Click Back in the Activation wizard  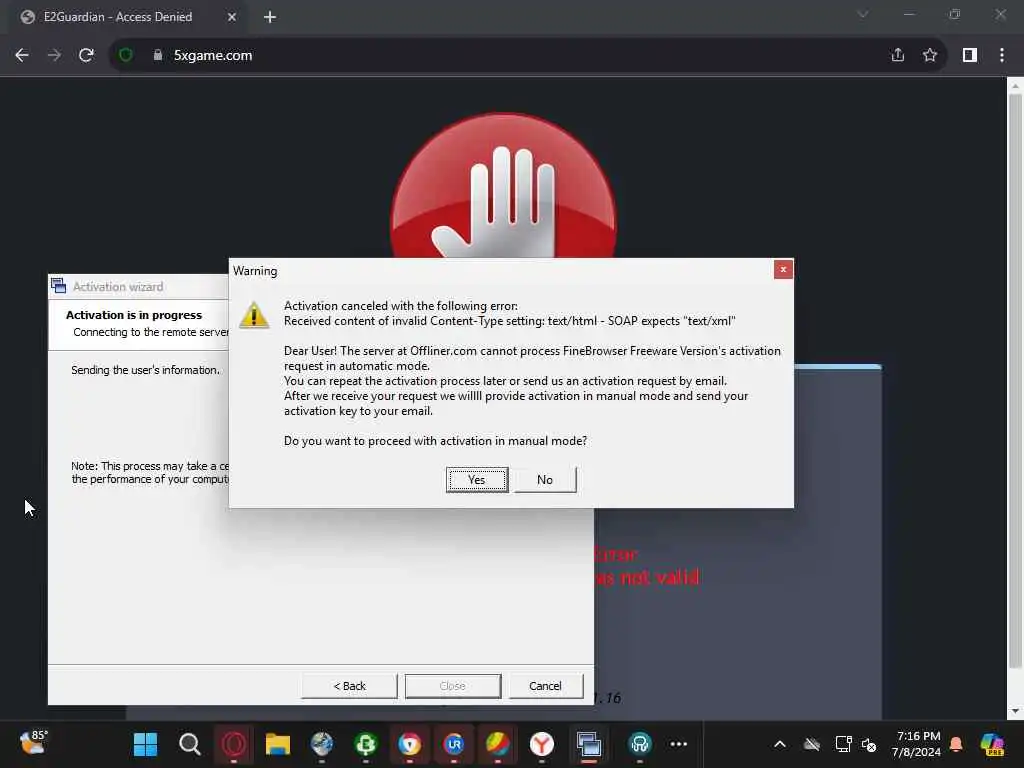[x=349, y=686]
